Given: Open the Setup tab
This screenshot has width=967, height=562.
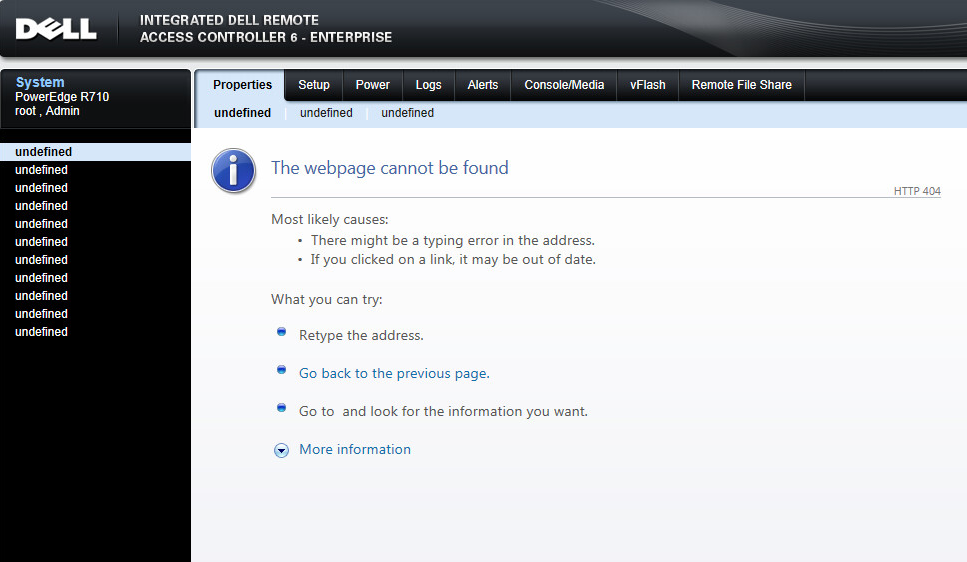Looking at the screenshot, I should point(314,85).
